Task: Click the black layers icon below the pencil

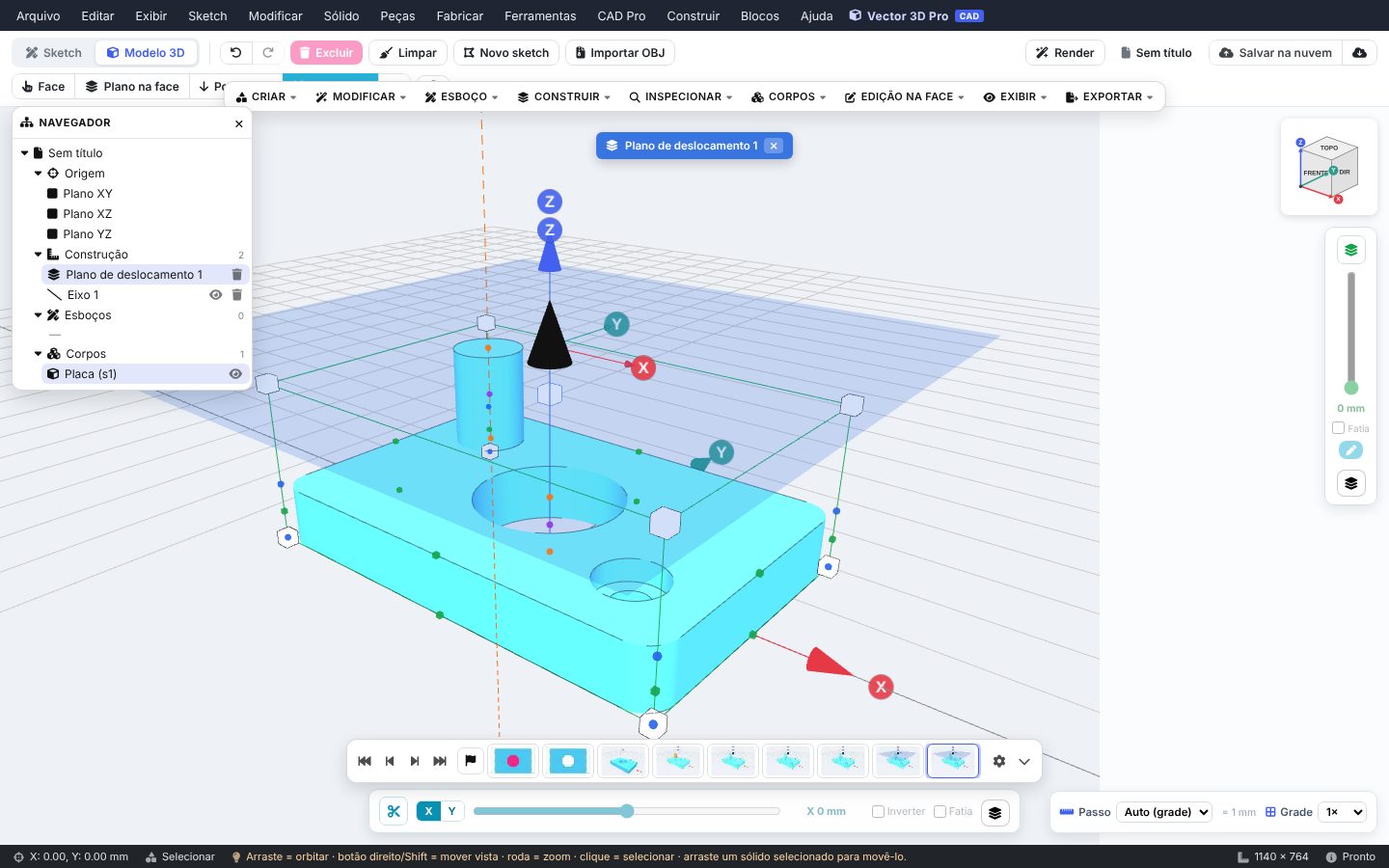Action: click(1351, 483)
